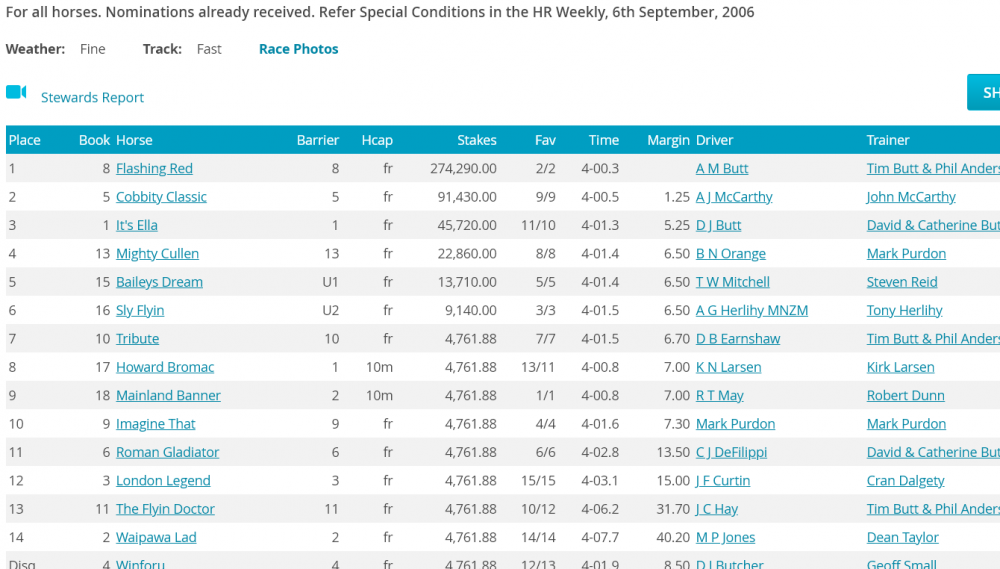Click the video camera icon
Screen dimensions: 1000x569
pyautogui.click(x=16, y=93)
